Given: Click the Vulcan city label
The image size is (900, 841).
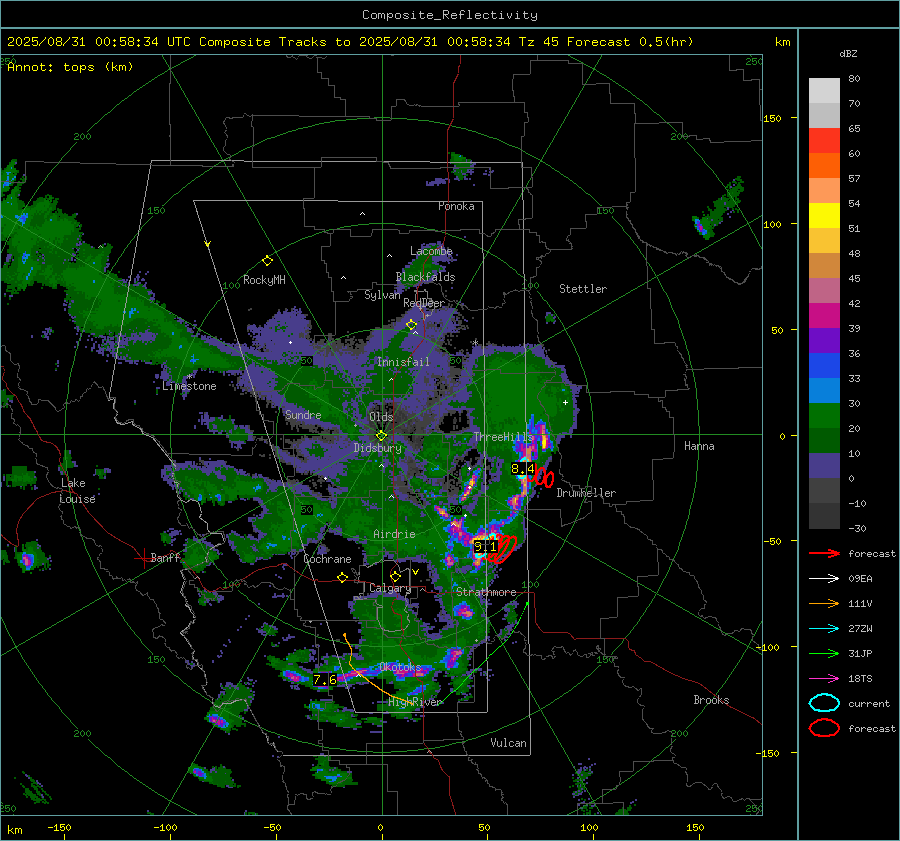Looking at the screenshot, I should pyautogui.click(x=508, y=743).
